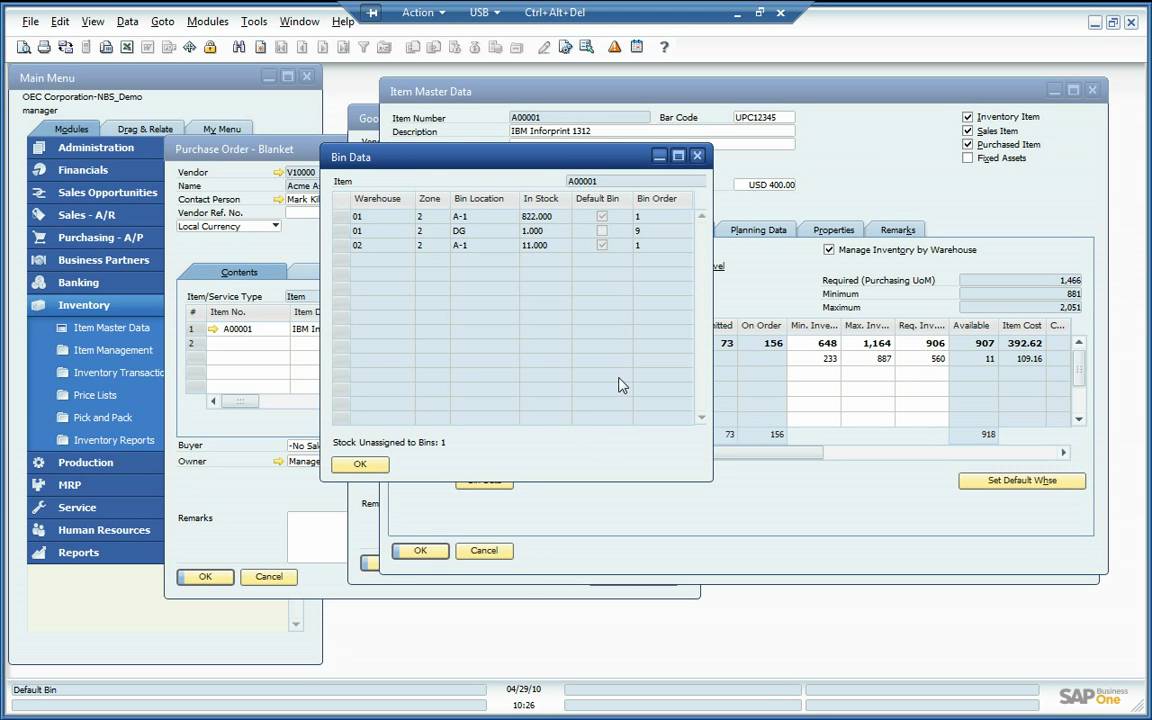Uncheck the Sales Item checkbox

(x=967, y=131)
